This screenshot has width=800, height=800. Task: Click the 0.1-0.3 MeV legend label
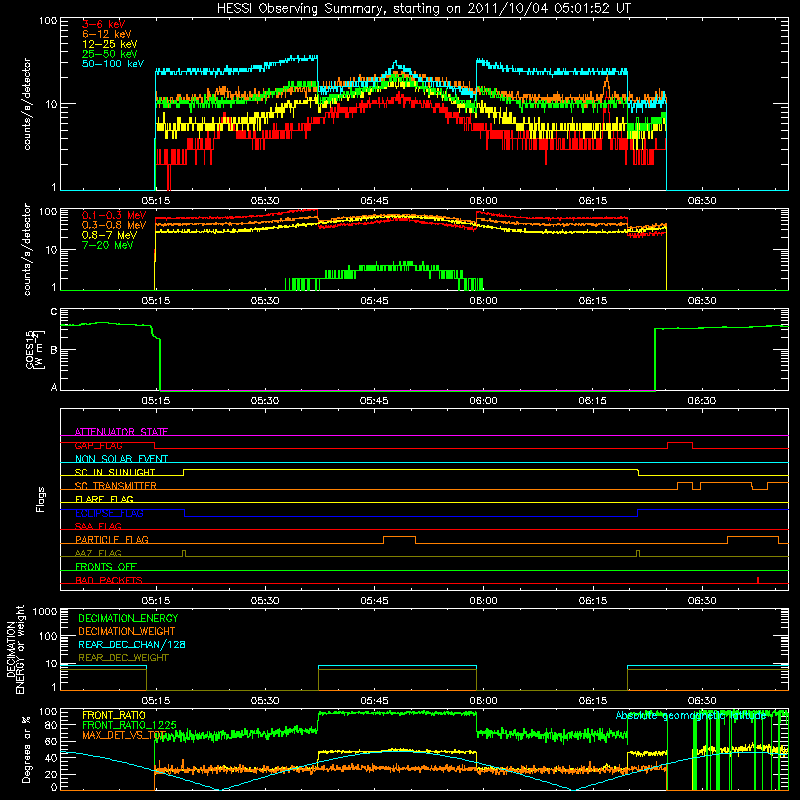[x=114, y=215]
